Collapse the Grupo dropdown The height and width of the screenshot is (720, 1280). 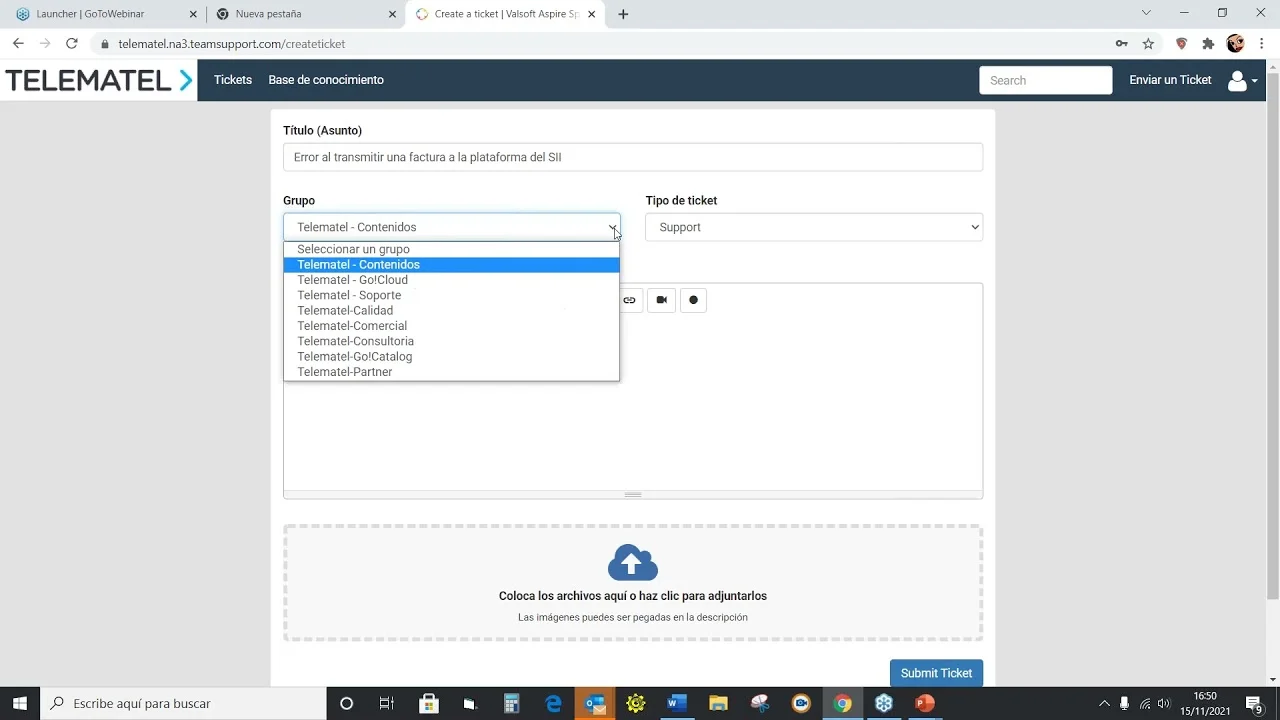pyautogui.click(x=452, y=227)
